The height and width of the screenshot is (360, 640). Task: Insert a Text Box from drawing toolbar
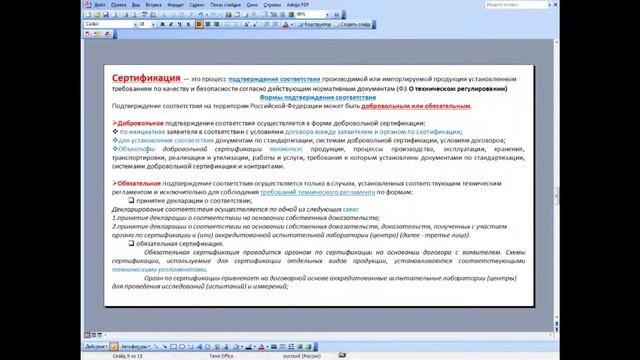click(x=190, y=347)
